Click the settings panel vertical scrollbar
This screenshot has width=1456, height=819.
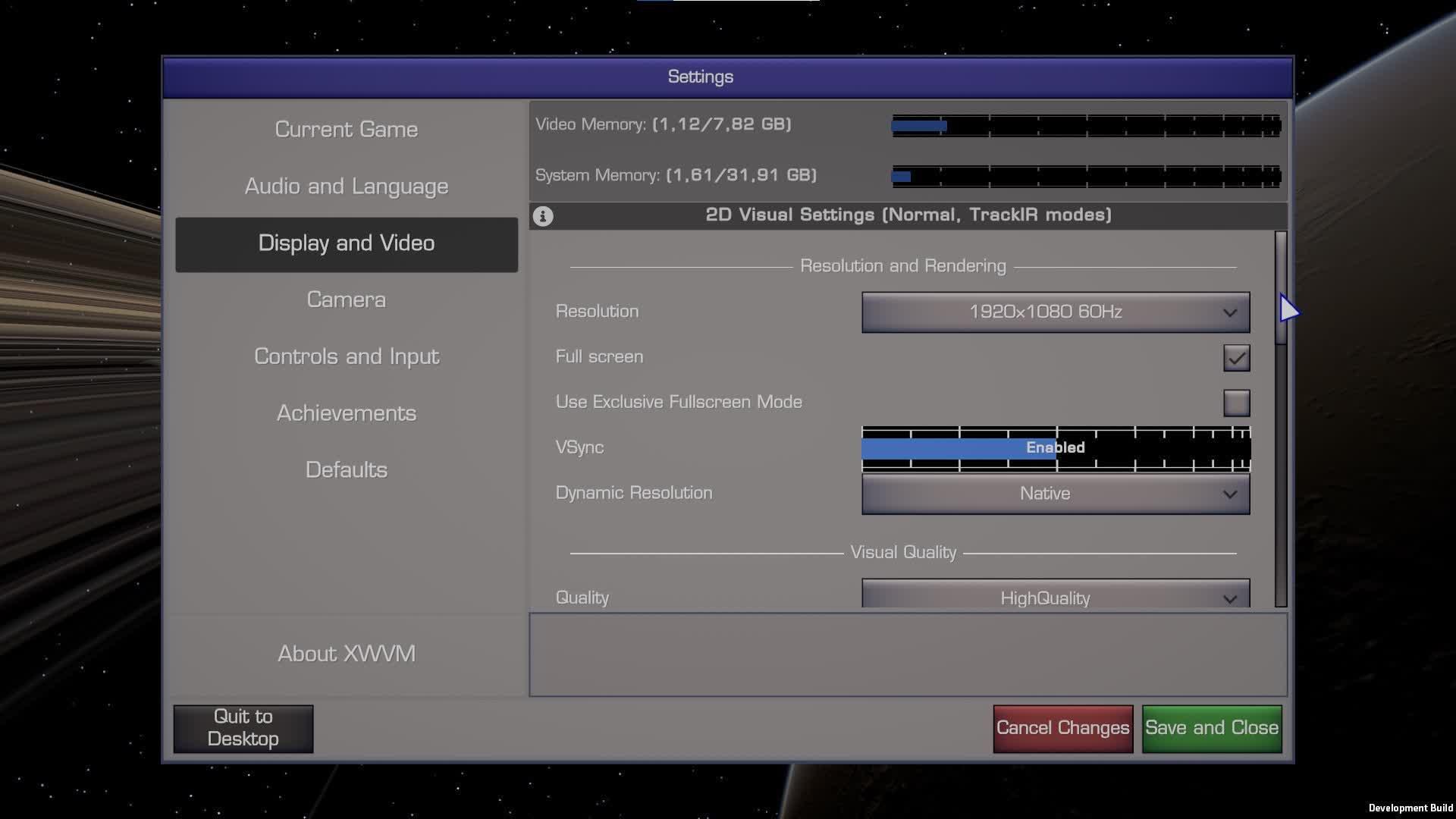coord(1281,419)
